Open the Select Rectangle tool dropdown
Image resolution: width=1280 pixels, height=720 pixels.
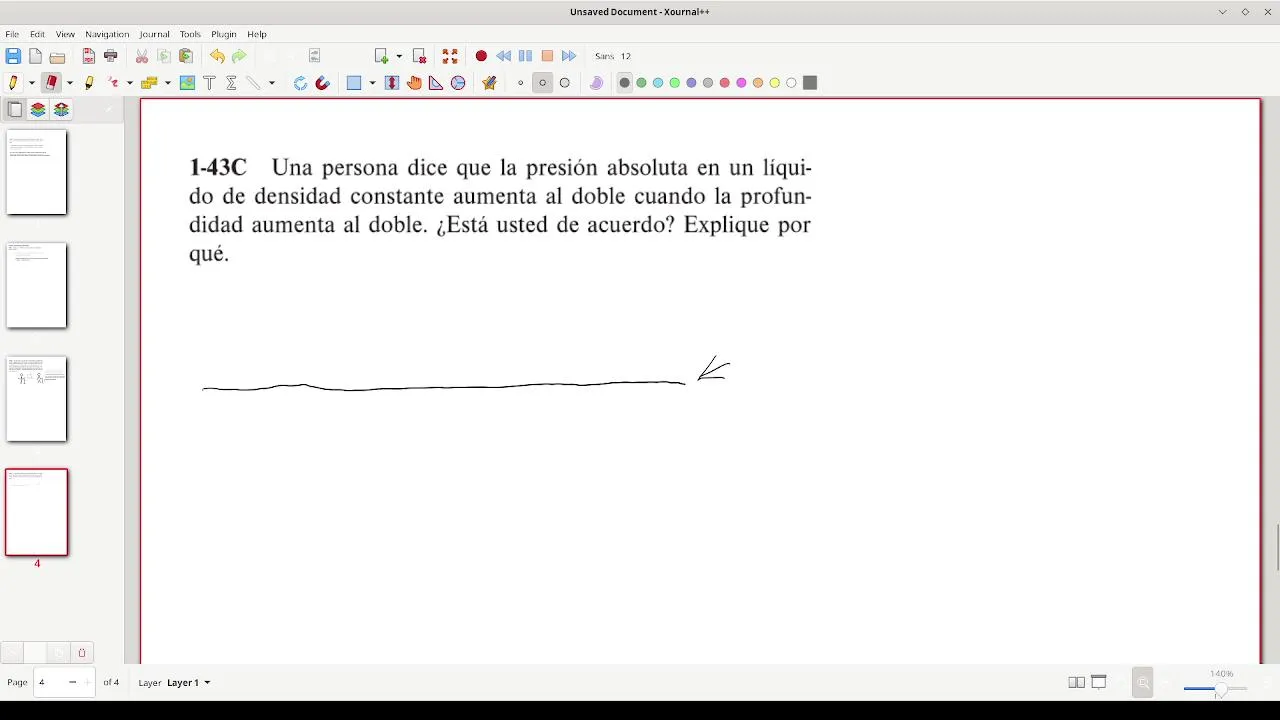click(x=372, y=83)
